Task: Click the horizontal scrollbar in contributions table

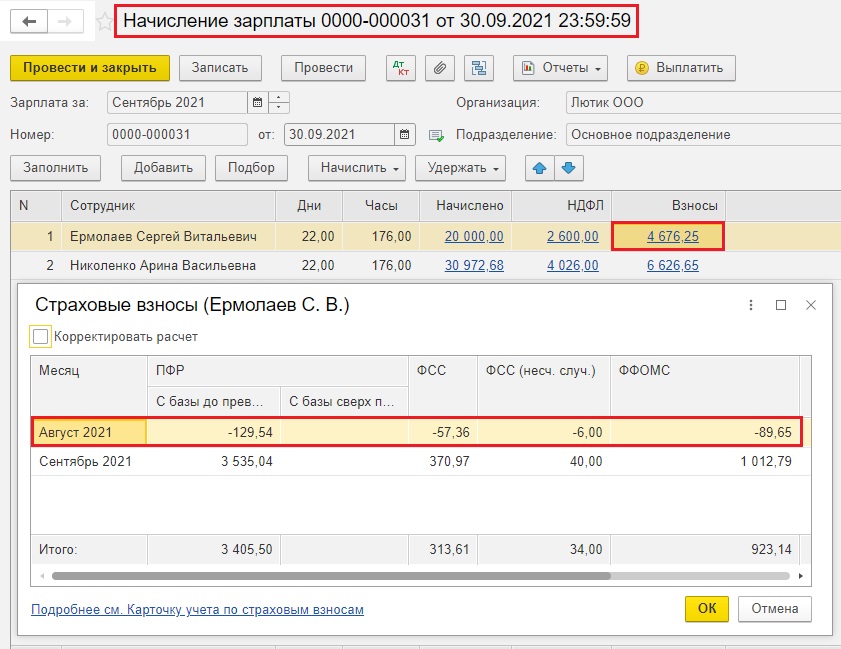Action: point(331,576)
